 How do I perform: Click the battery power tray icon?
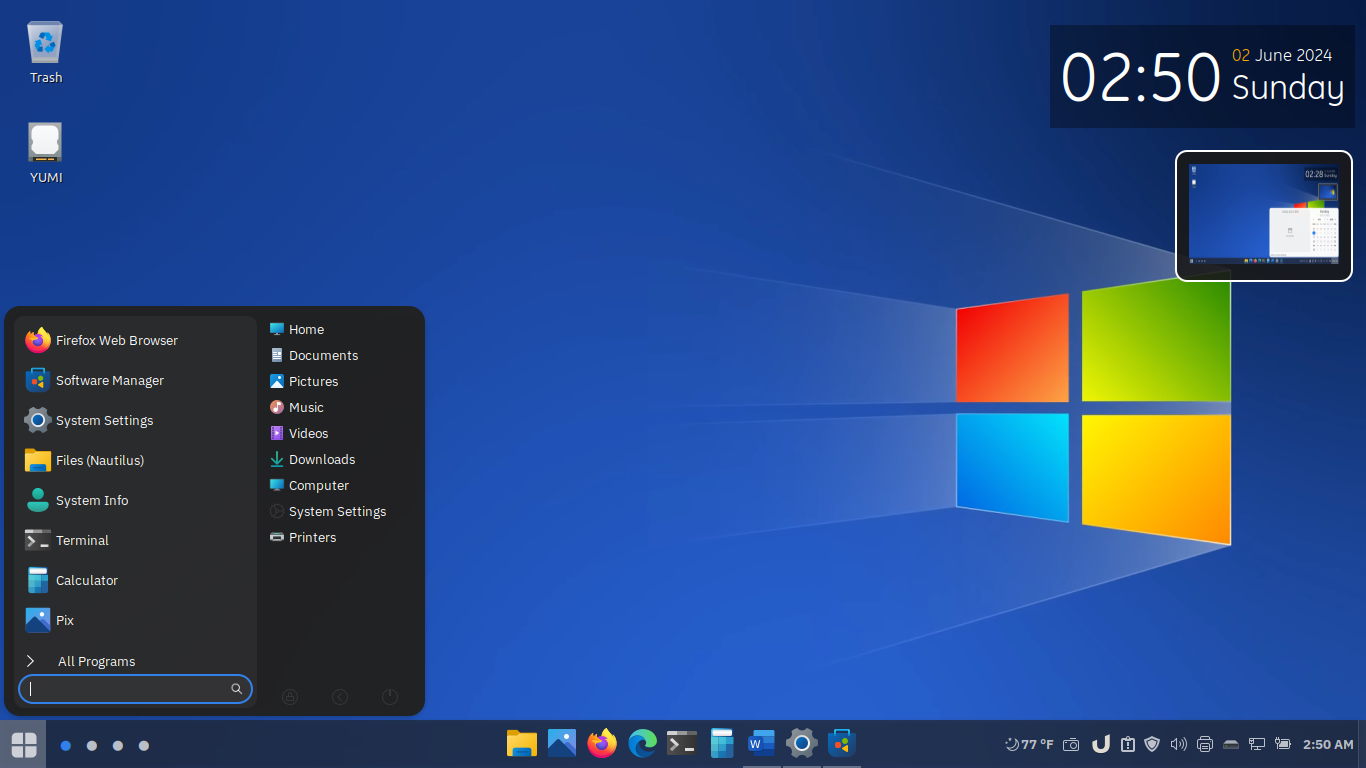pyautogui.click(x=1283, y=745)
